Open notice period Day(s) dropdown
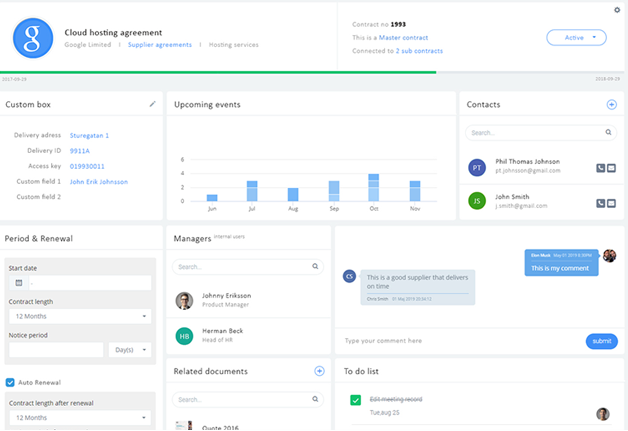 pyautogui.click(x=130, y=350)
